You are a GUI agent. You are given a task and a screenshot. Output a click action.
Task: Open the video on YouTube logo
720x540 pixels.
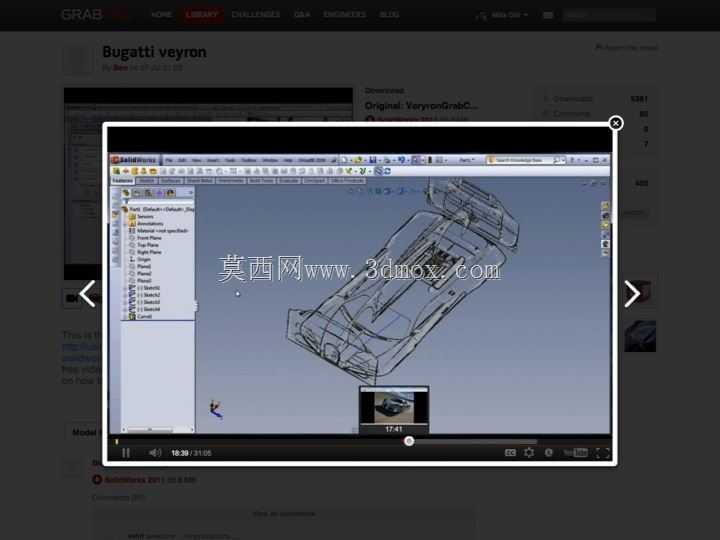click(575, 453)
